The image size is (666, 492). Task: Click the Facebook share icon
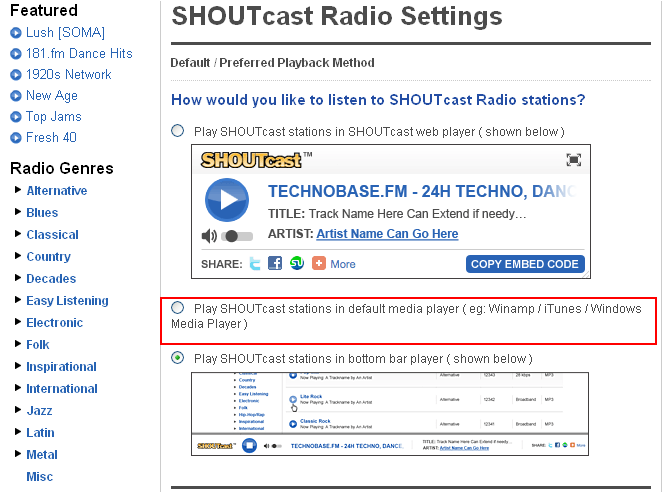(275, 263)
